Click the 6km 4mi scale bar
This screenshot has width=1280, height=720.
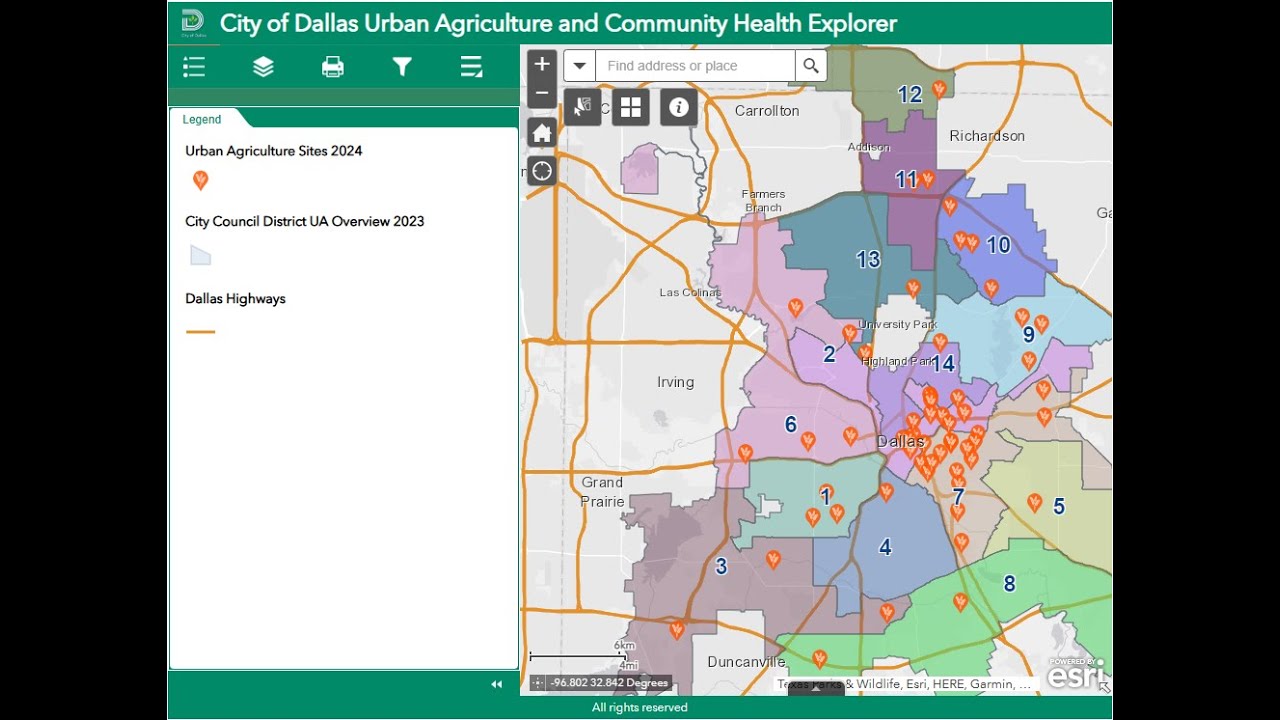584,656
